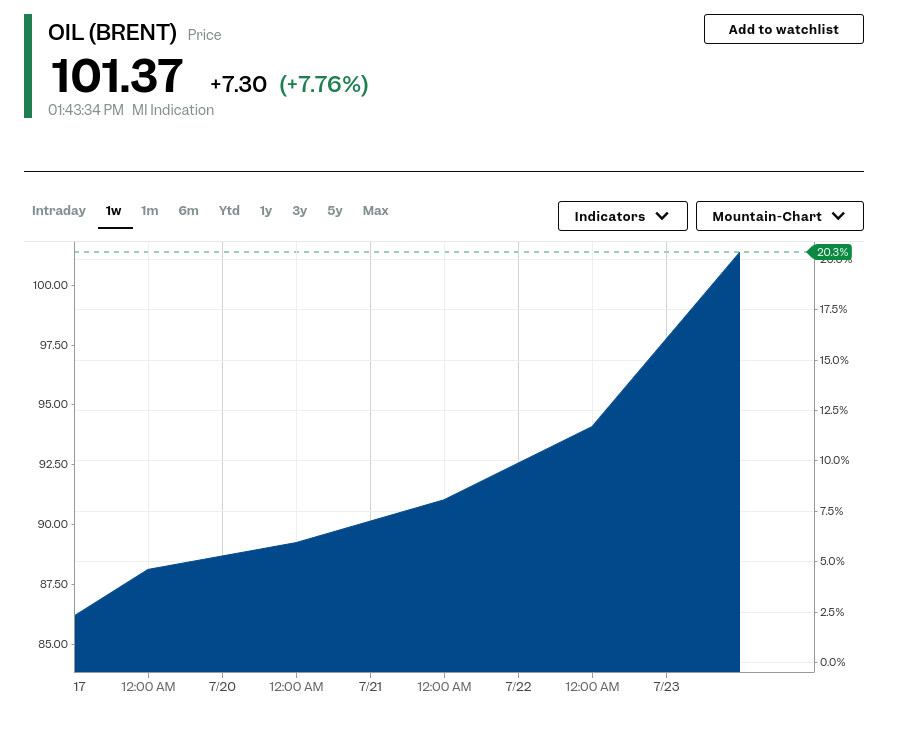Click the Indicators dropdown chevron icon
Image resolution: width=898 pixels, height=754 pixels.
pyautogui.click(x=662, y=216)
